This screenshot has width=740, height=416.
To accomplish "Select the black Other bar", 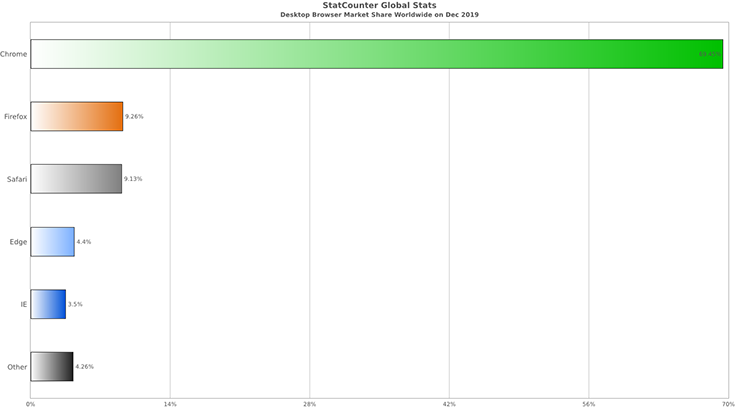I will (52, 366).
